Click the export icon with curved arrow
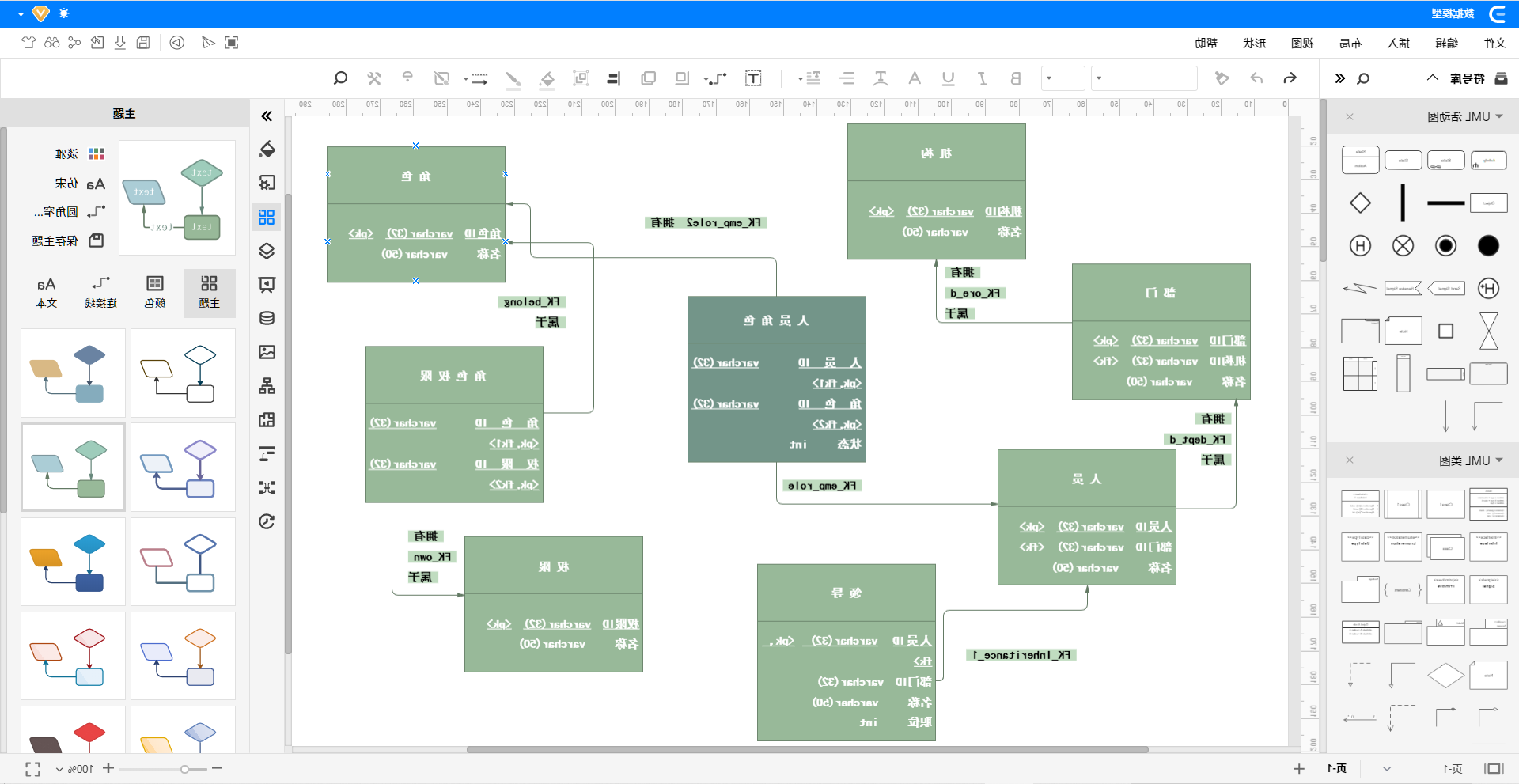This screenshot has height=784, width=1519. 97,43
